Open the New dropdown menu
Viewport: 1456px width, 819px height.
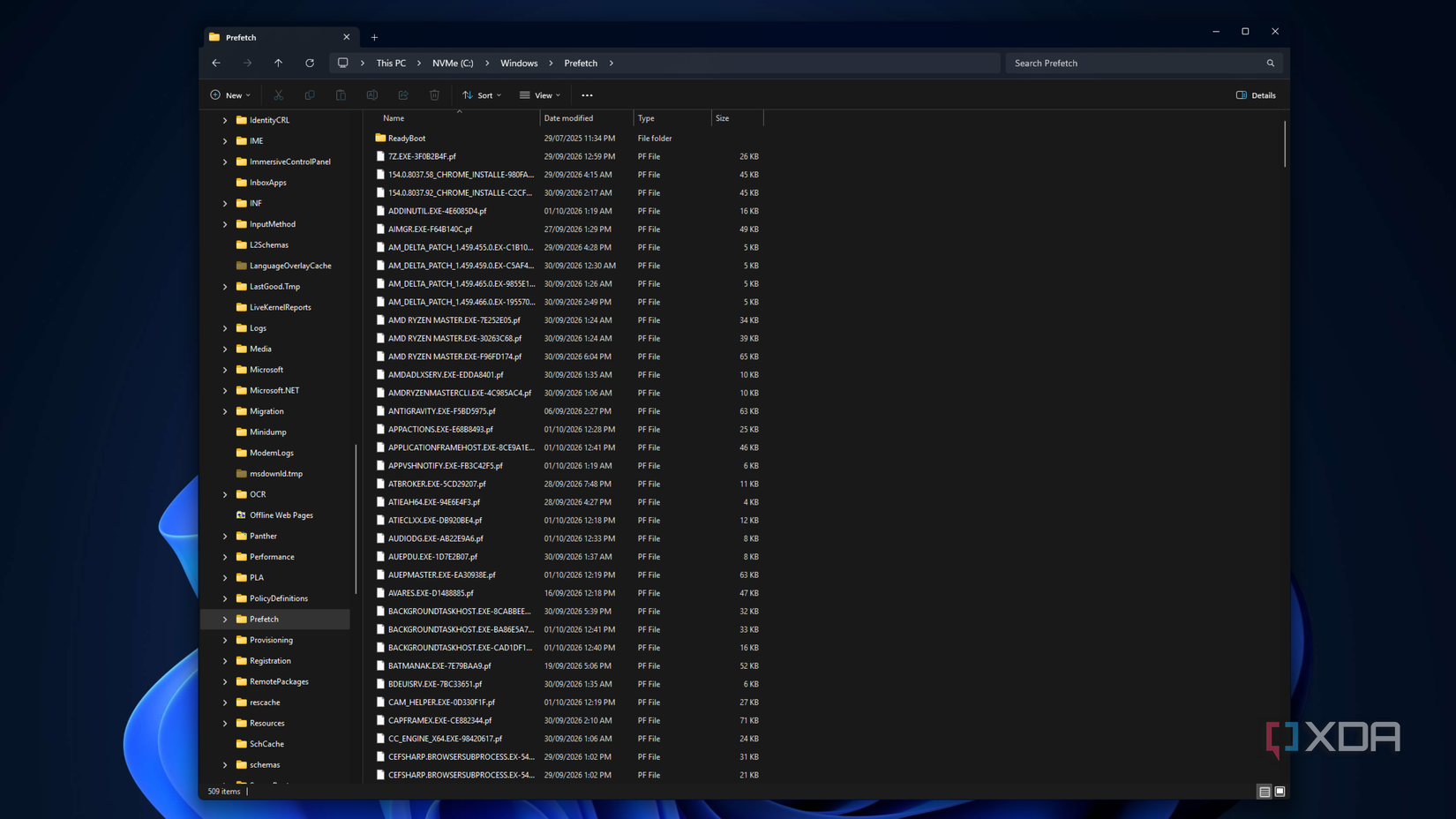click(230, 95)
